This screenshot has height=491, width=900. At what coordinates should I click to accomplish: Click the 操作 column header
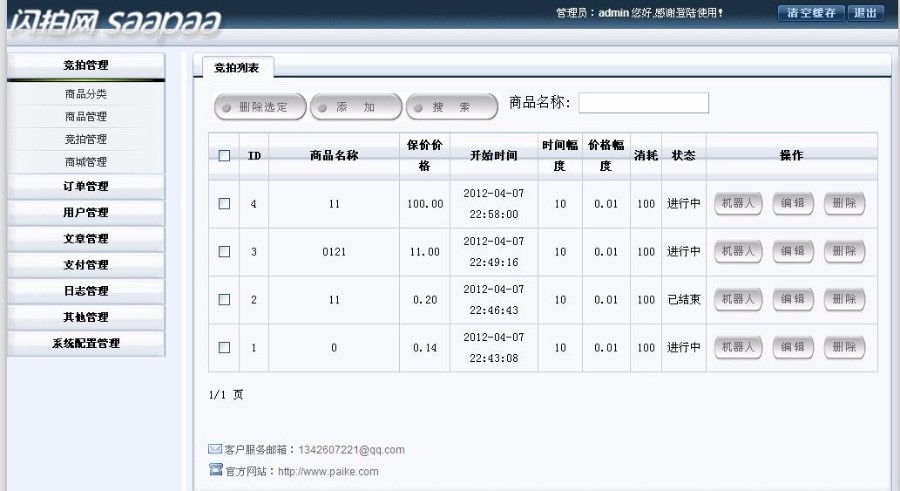(792, 156)
